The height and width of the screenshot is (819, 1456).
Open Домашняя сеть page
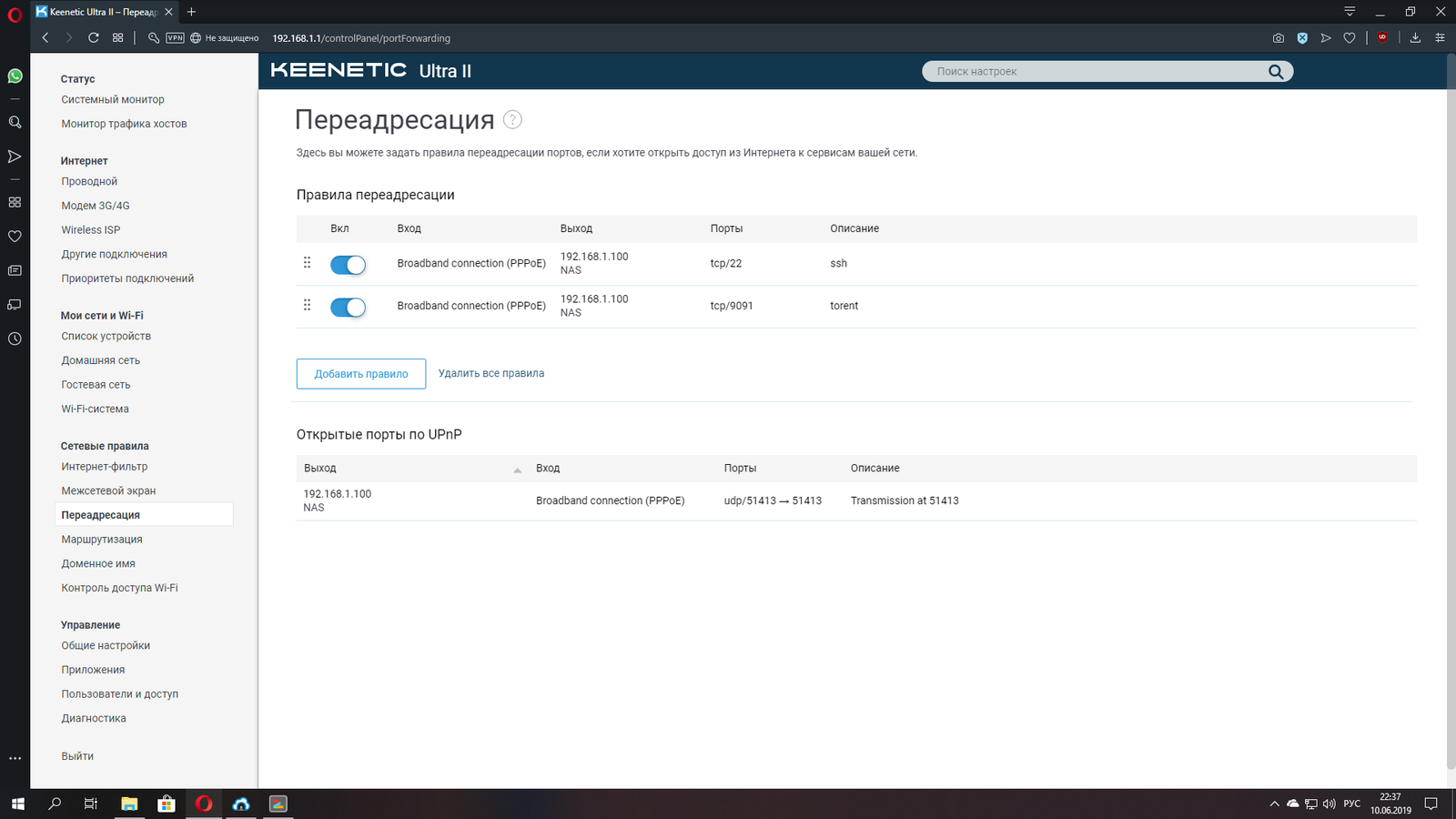tap(100, 360)
